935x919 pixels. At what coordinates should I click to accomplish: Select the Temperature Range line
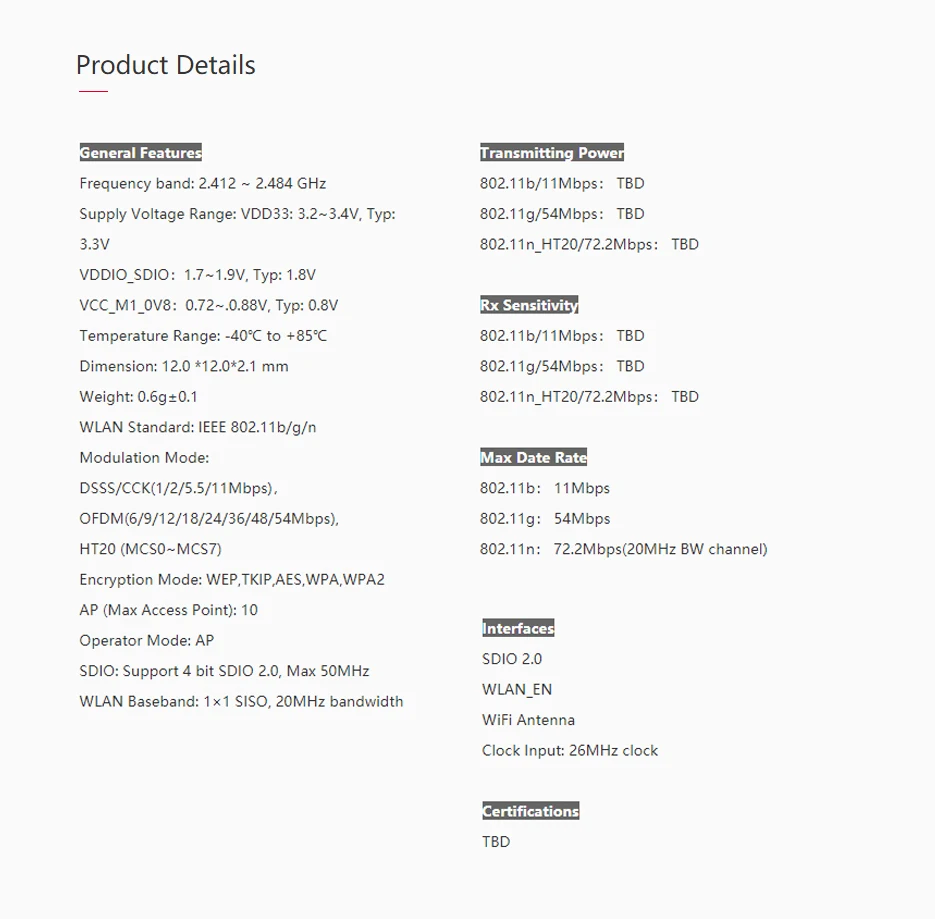tap(203, 336)
